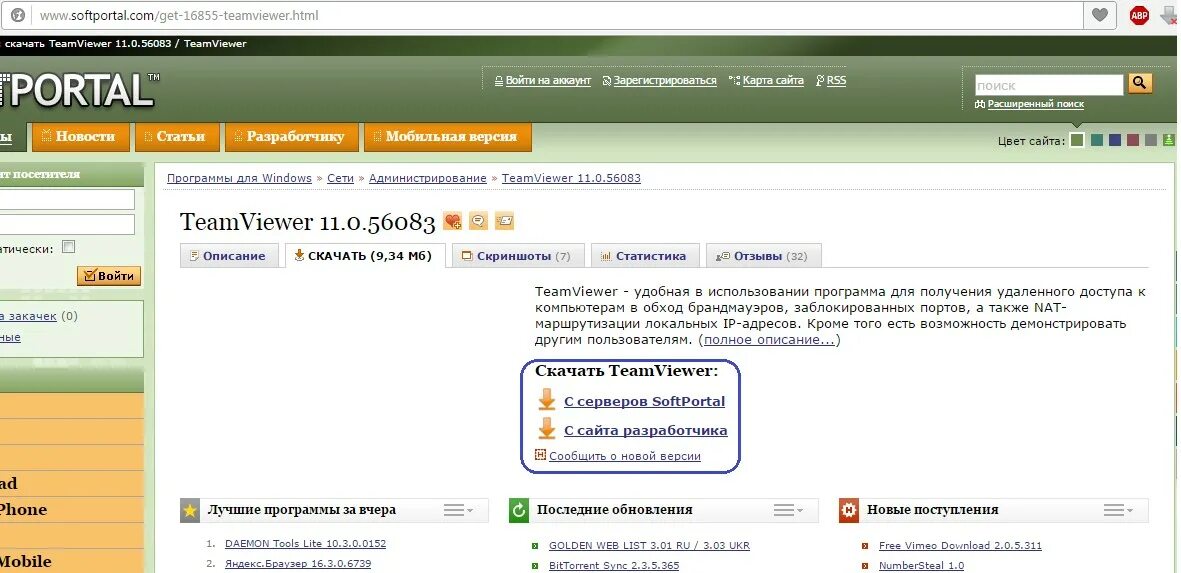Open NumberSteal 1.0 link

click(x=921, y=565)
